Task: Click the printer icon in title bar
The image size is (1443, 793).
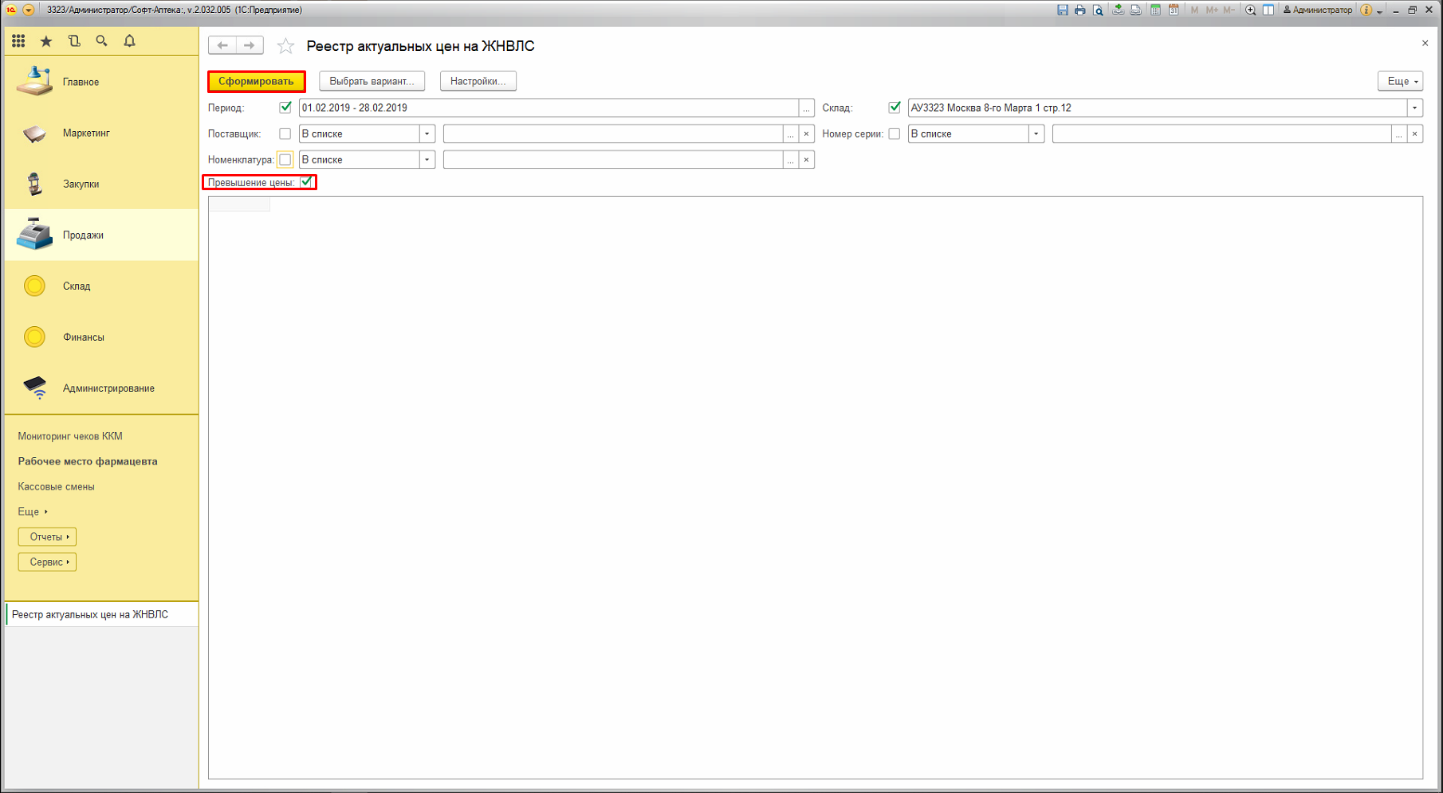Action: [x=1080, y=10]
